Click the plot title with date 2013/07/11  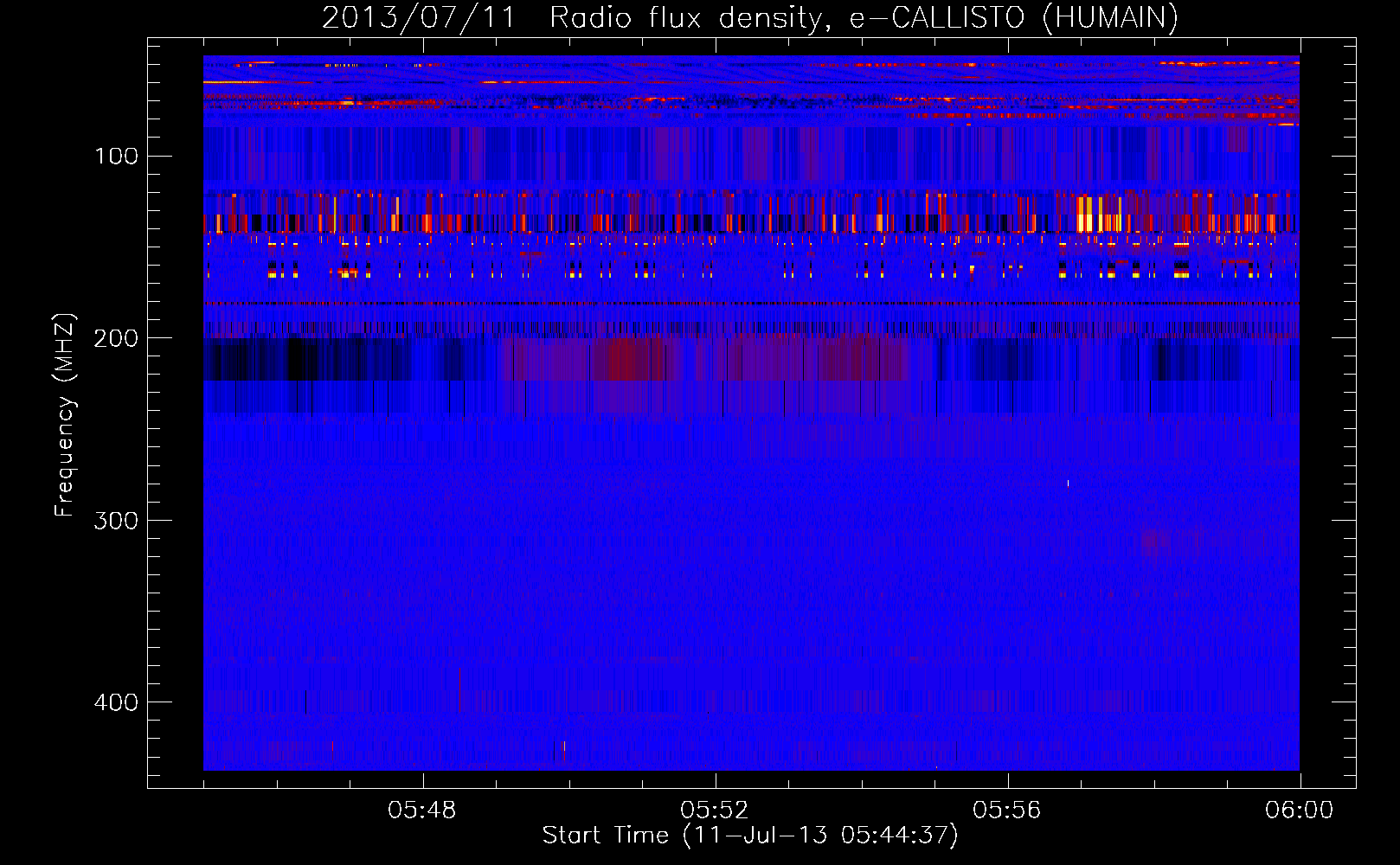coord(750,18)
